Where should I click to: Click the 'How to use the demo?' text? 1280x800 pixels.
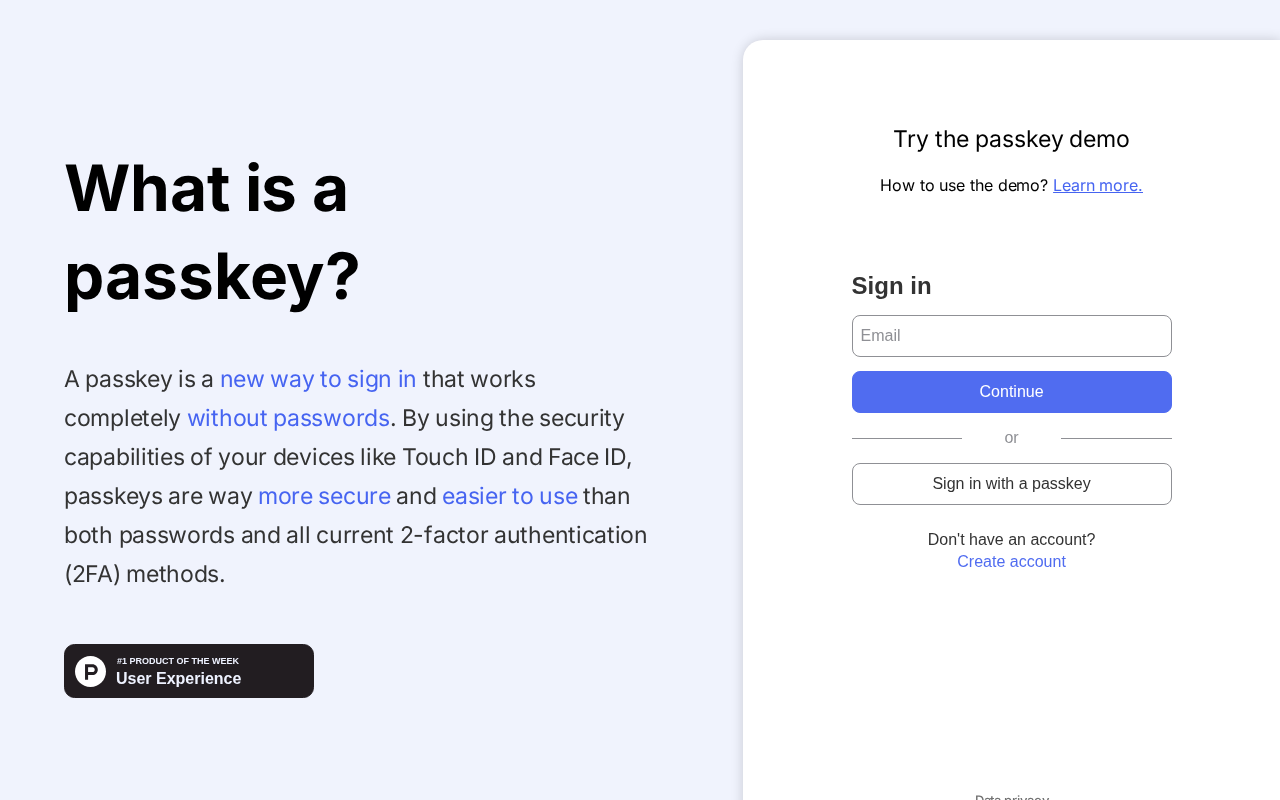point(964,185)
